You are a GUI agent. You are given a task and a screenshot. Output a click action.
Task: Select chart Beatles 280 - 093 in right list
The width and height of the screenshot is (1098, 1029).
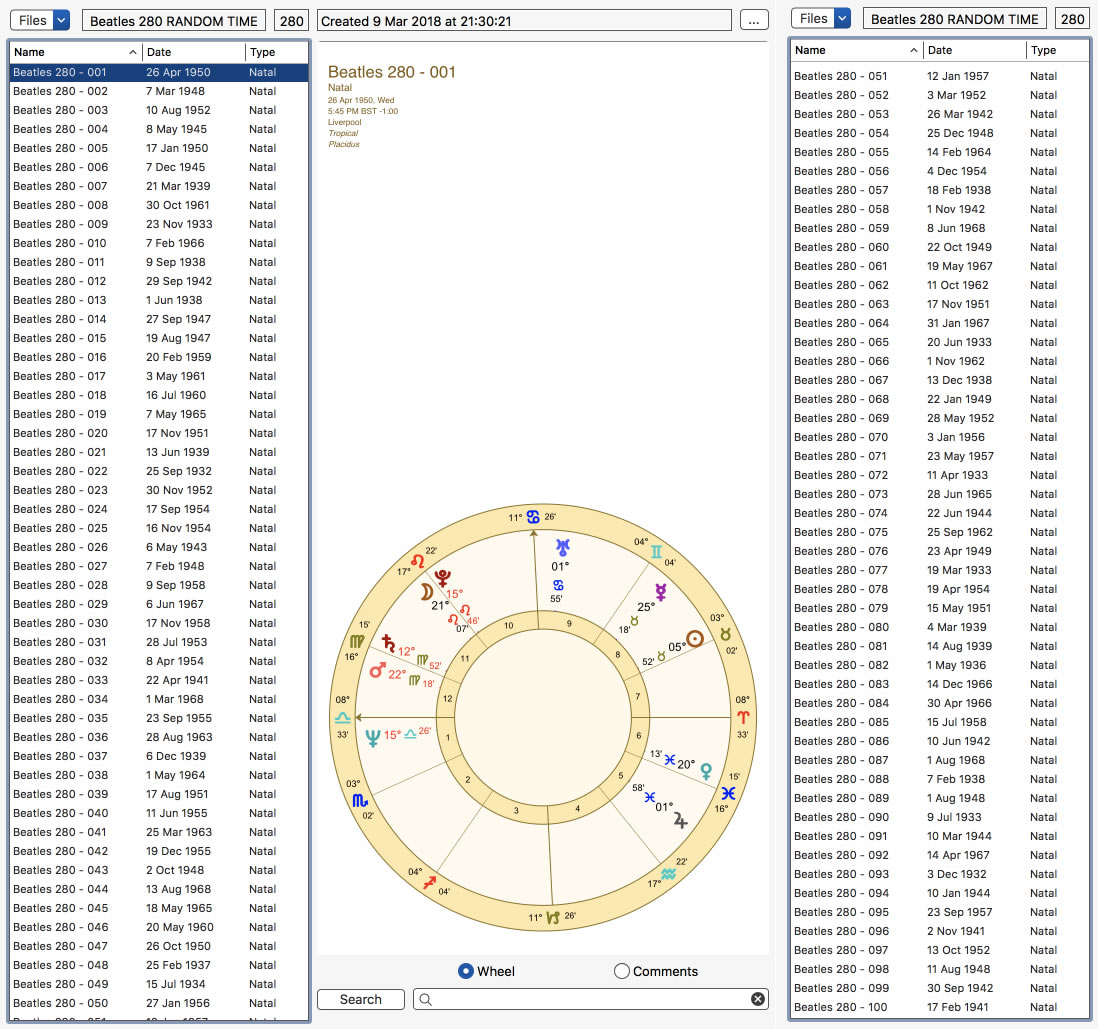(x=940, y=874)
